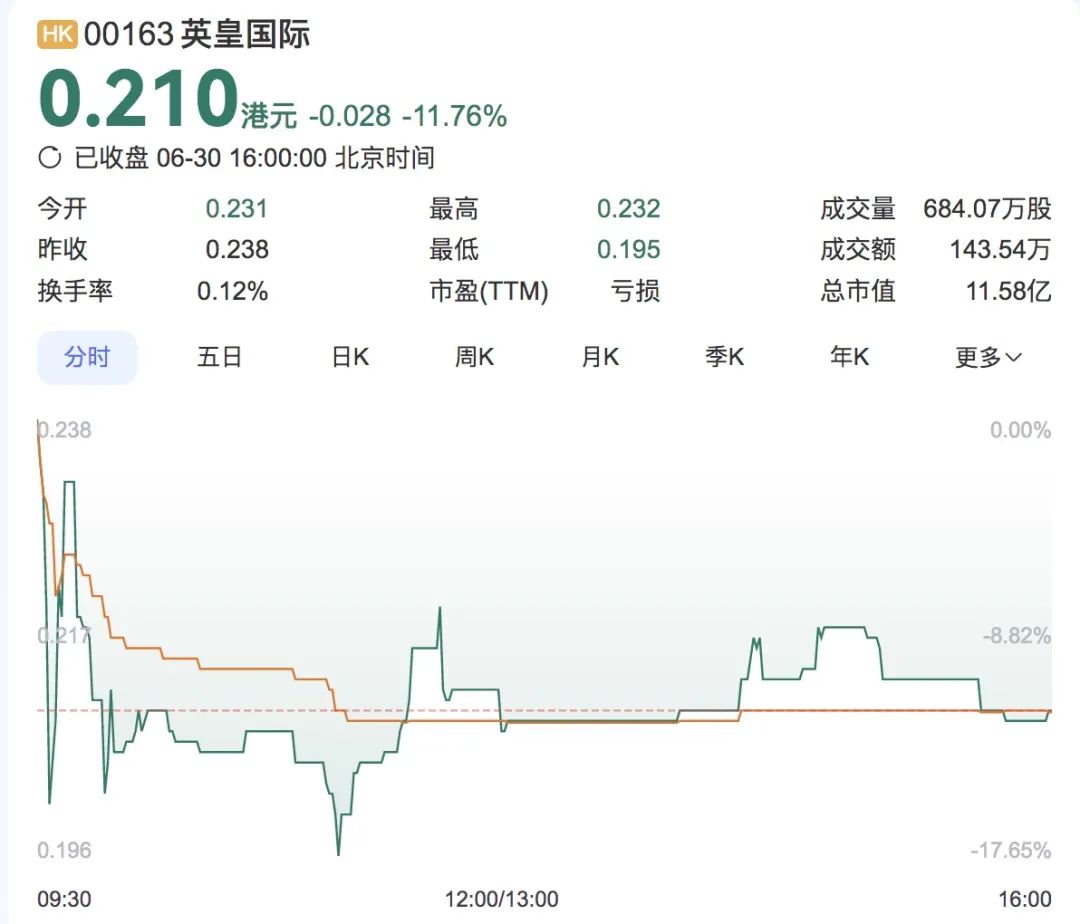Screen dimensions: 1080x924
Task: Click the 16:00 time axis label
Action: click(1025, 899)
